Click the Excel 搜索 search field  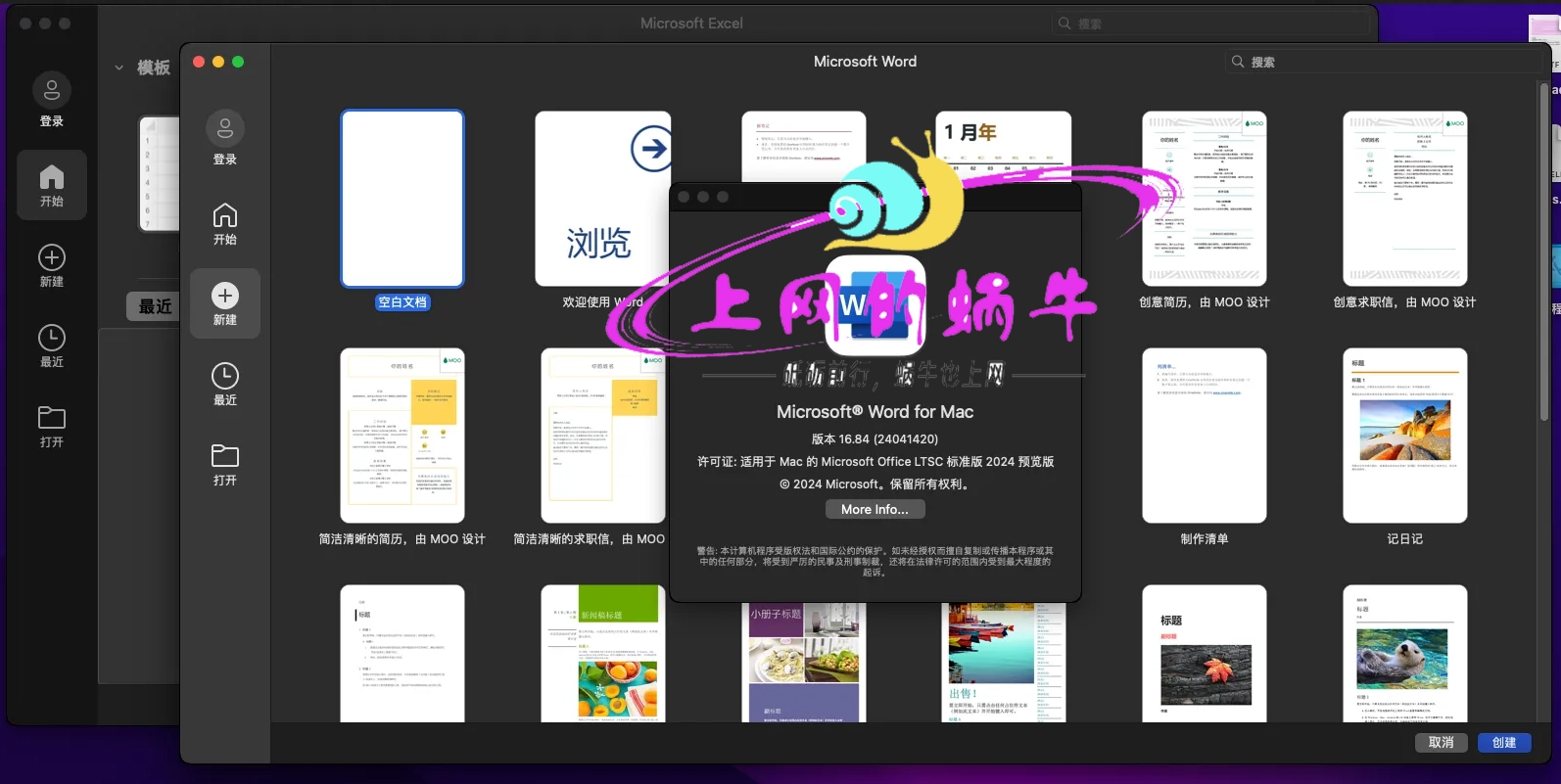click(x=1211, y=23)
